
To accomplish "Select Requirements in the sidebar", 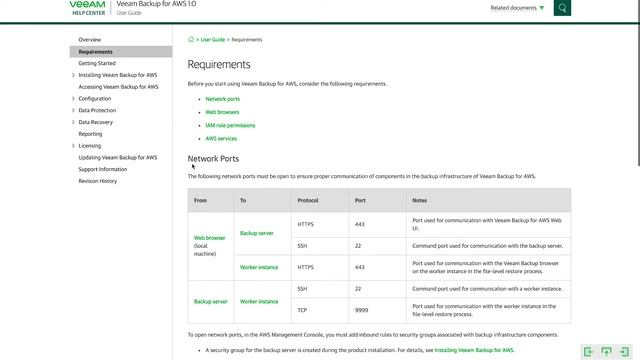I will point(121,51).
